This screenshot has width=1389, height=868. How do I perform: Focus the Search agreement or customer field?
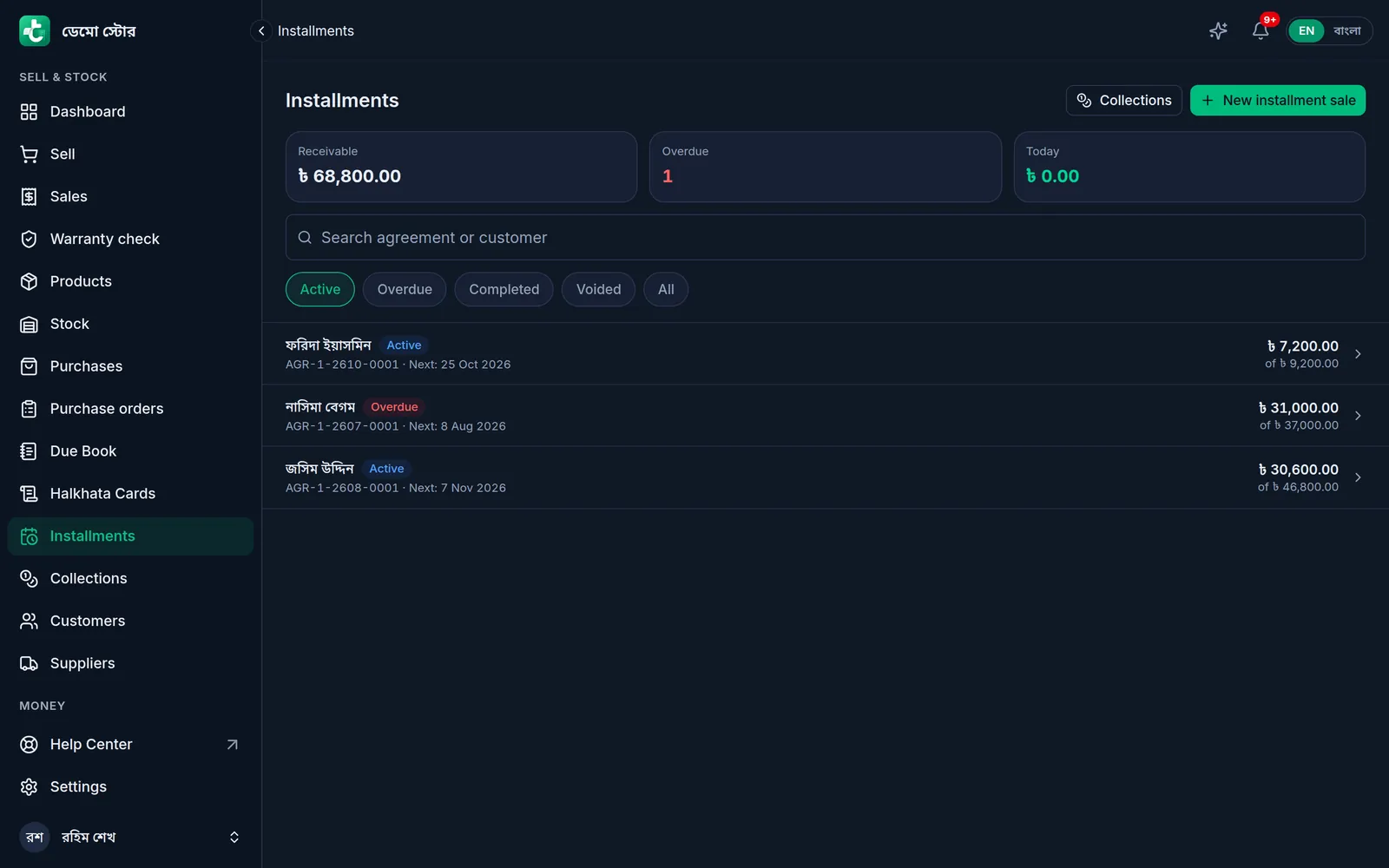(825, 237)
